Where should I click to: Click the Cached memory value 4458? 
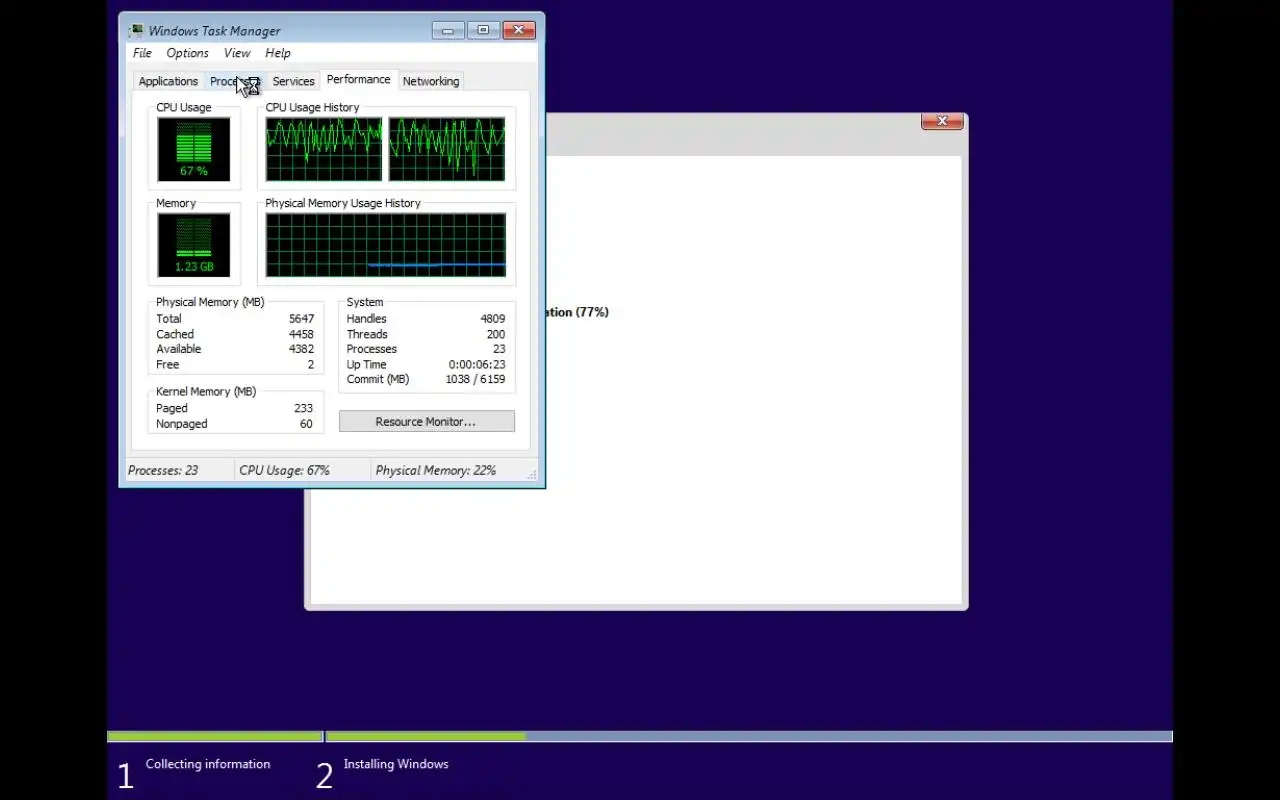tap(301, 334)
